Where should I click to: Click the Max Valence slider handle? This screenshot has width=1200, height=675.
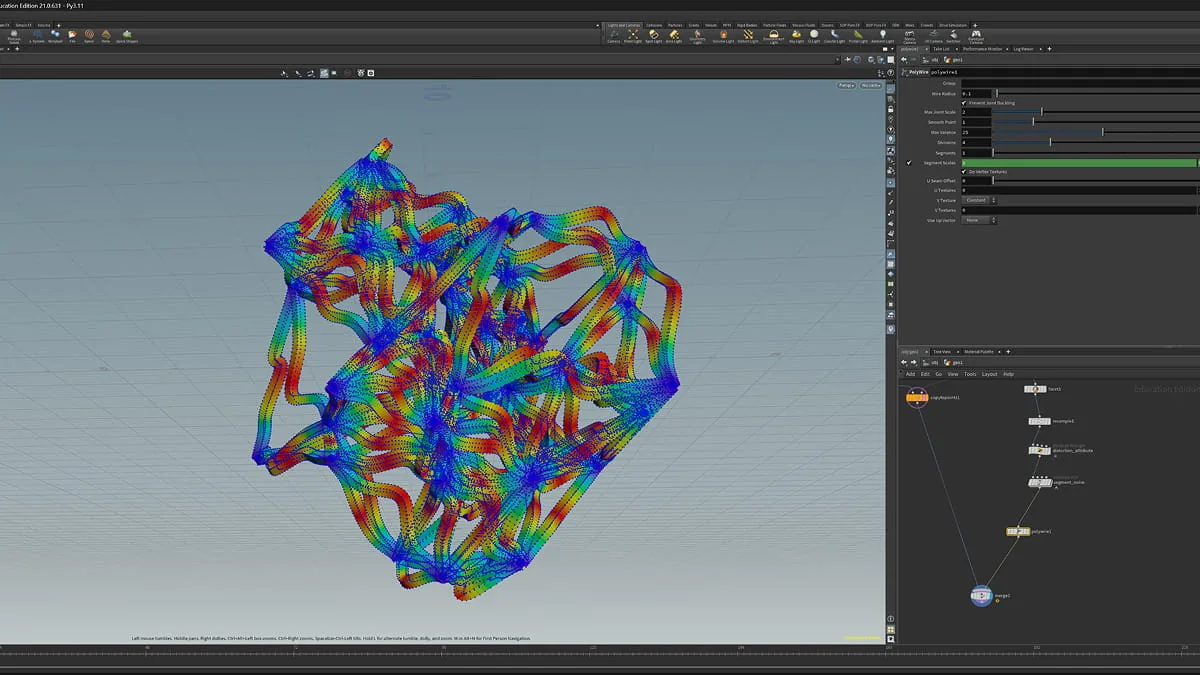coord(1103,132)
